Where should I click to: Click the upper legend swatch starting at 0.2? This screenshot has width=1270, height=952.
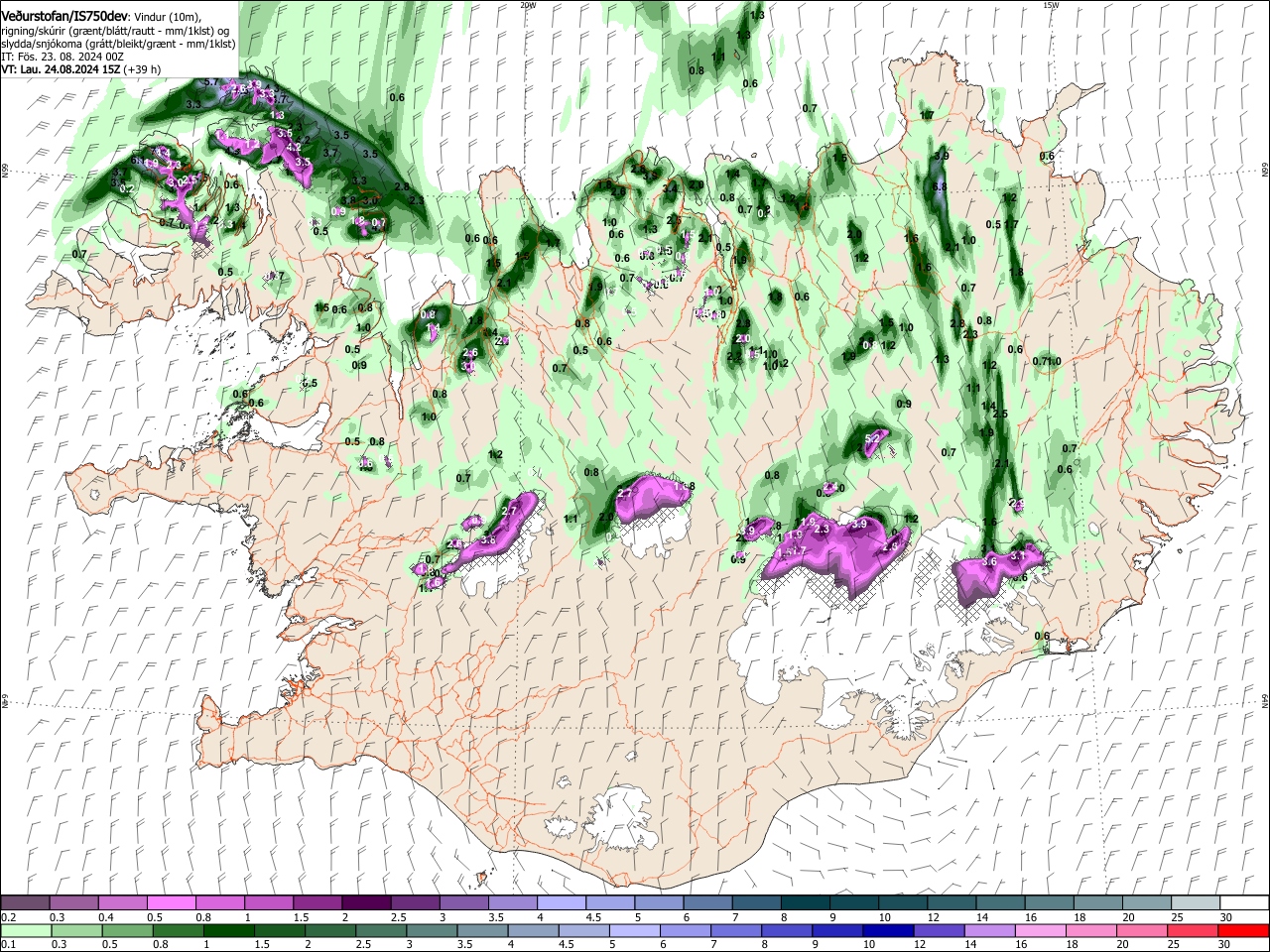coord(26,903)
